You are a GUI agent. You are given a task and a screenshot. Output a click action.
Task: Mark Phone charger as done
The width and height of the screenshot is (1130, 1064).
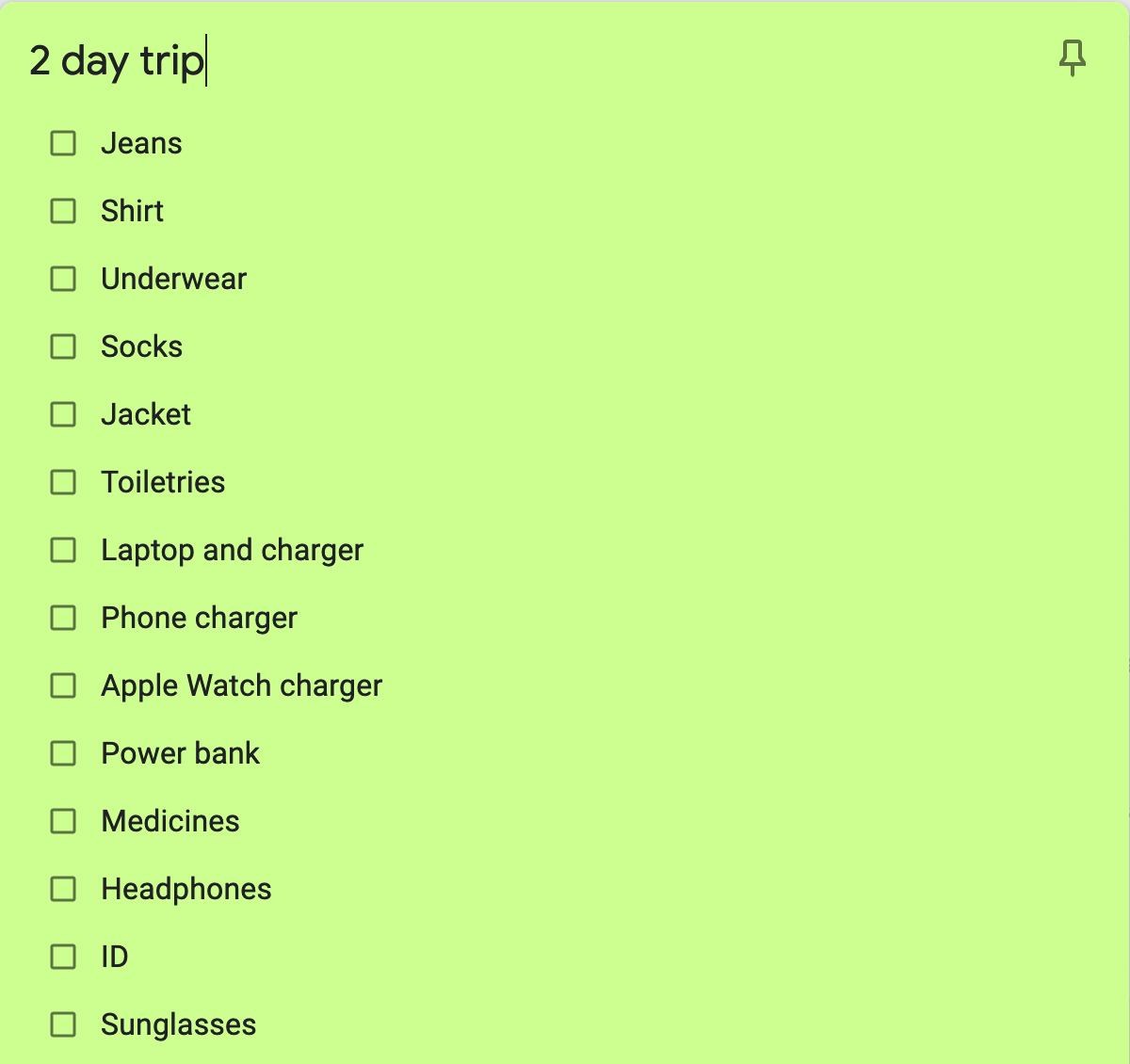tap(63, 618)
